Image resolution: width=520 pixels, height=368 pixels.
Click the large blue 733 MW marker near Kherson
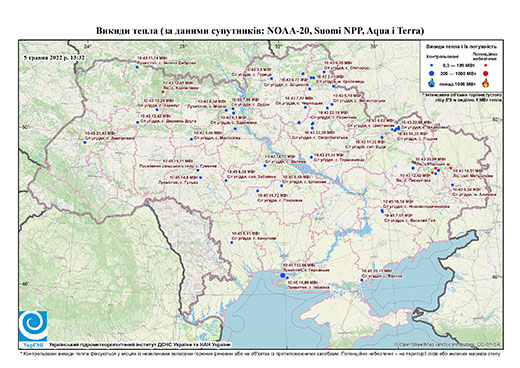click(283, 275)
